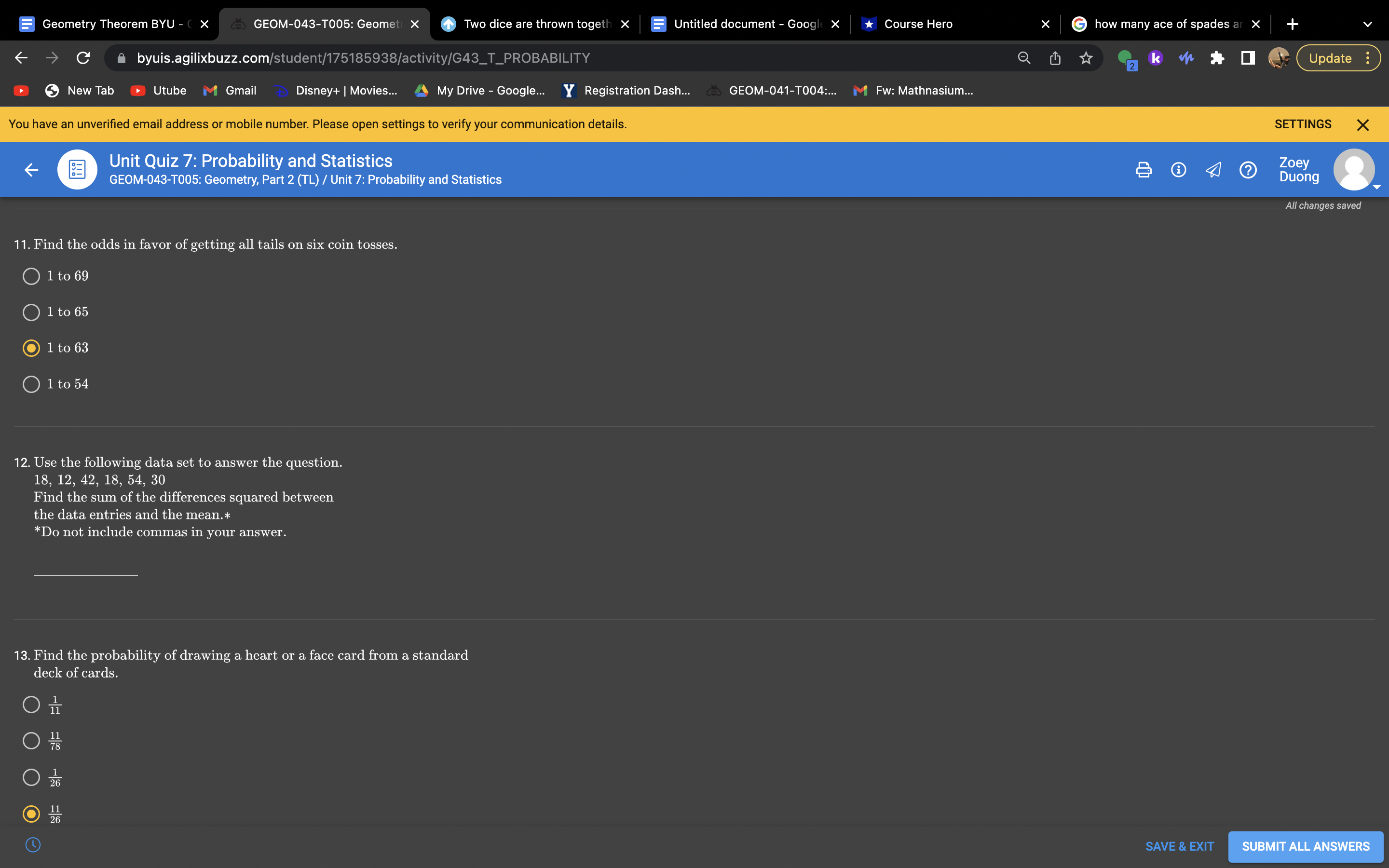Select the "1 to 69" answer option
Viewport: 1389px width, 868px height.
click(31, 276)
